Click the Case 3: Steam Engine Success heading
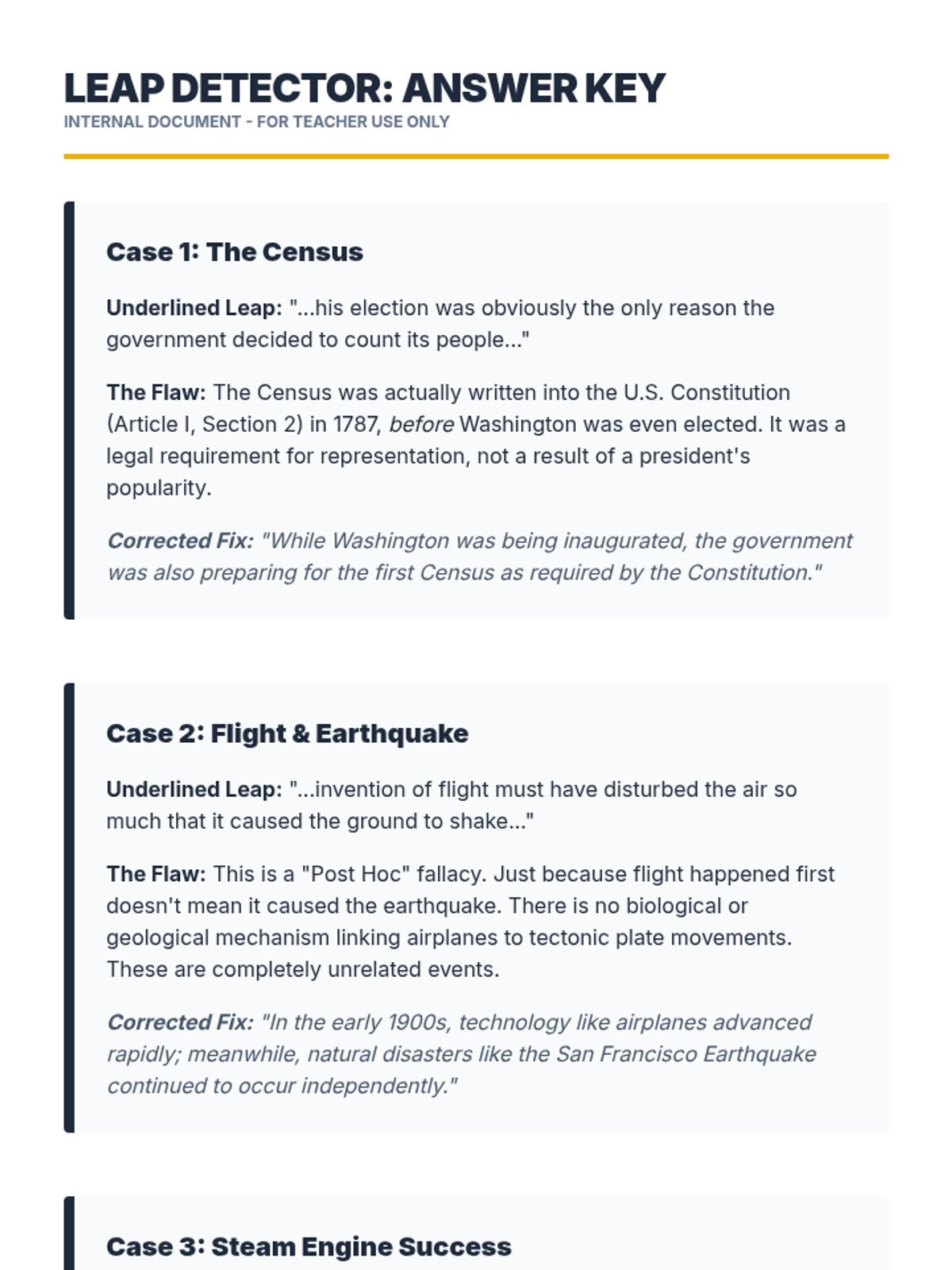 (309, 1247)
